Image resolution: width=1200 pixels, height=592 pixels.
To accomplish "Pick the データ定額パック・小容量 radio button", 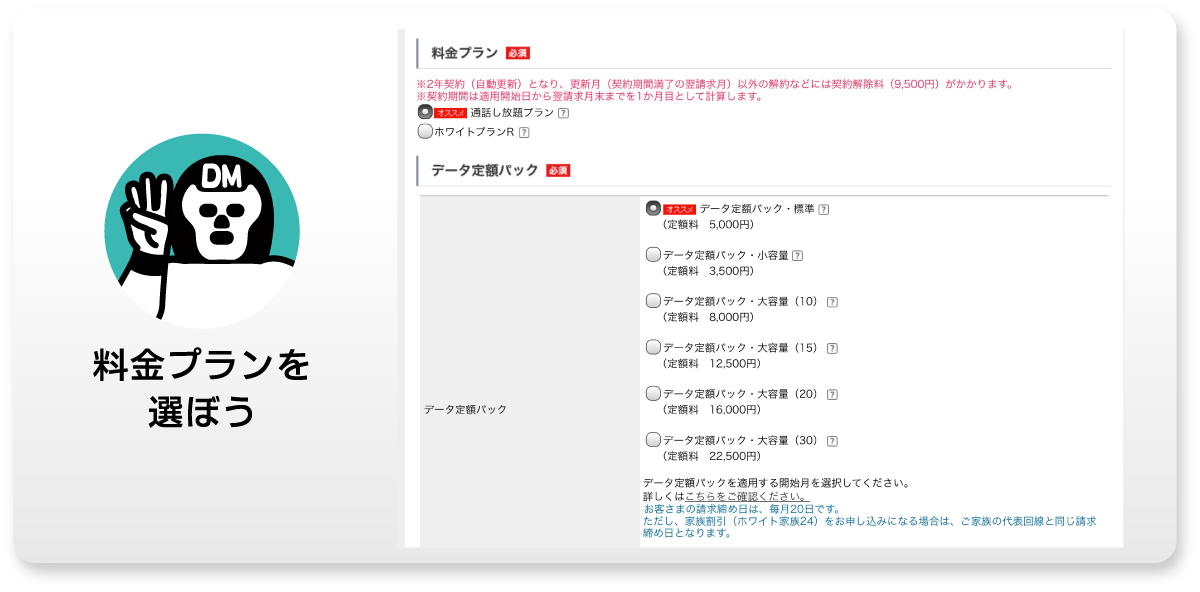I will (x=653, y=254).
